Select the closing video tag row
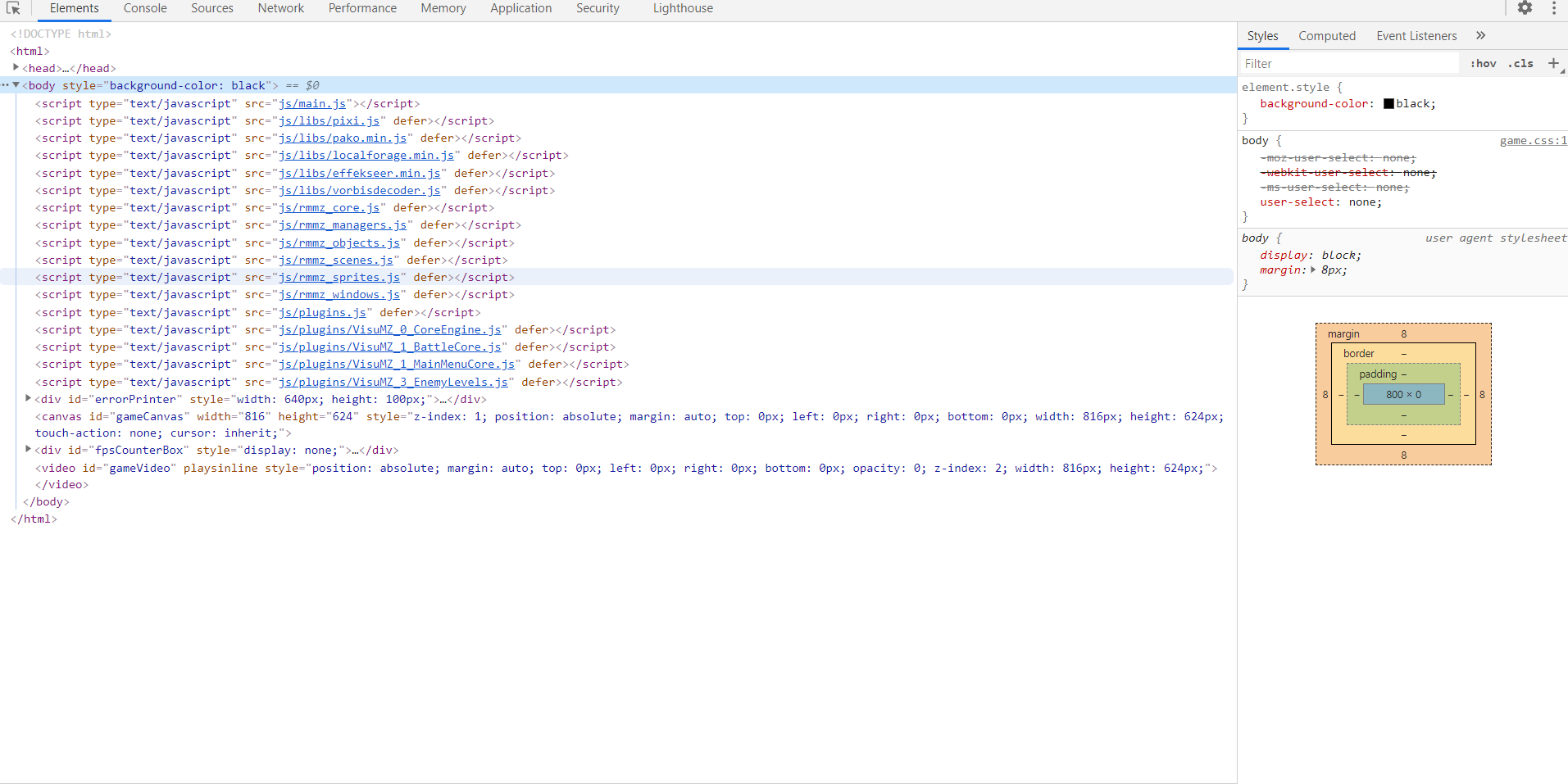This screenshot has width=1568, height=784. (61, 484)
